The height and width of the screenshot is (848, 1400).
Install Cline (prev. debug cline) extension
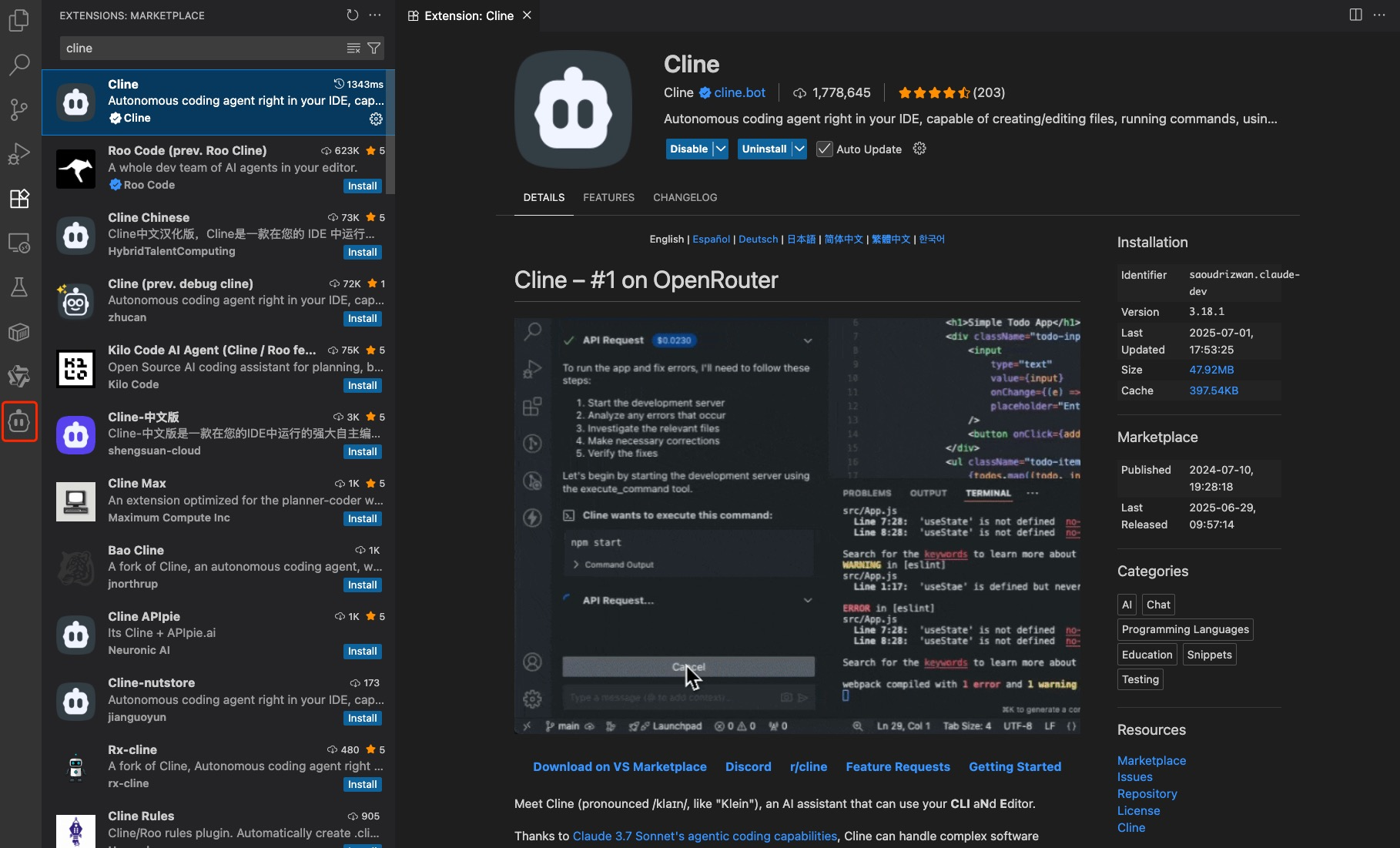[x=362, y=318]
